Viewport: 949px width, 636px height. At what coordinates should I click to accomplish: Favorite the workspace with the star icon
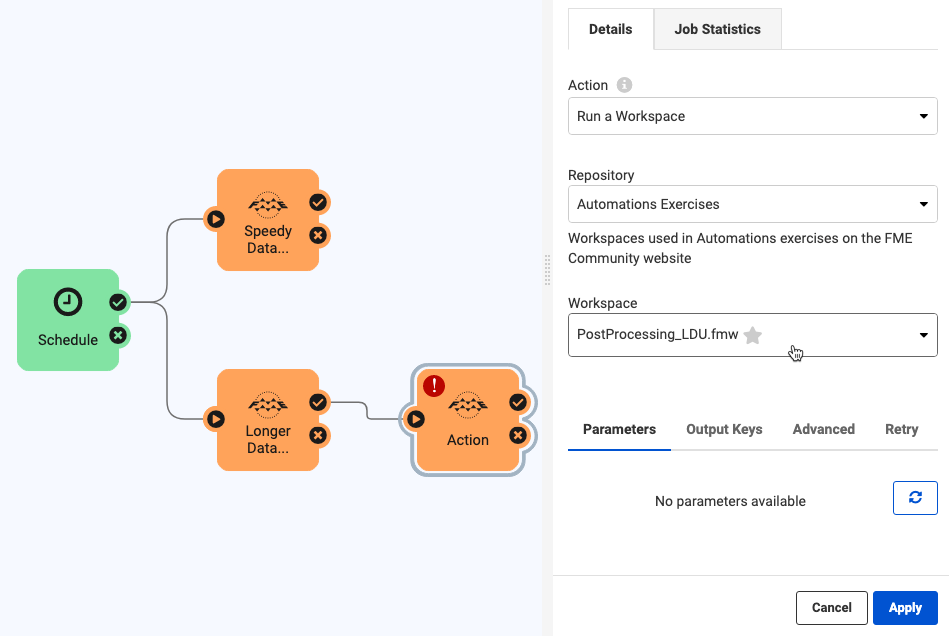pyautogui.click(x=753, y=336)
